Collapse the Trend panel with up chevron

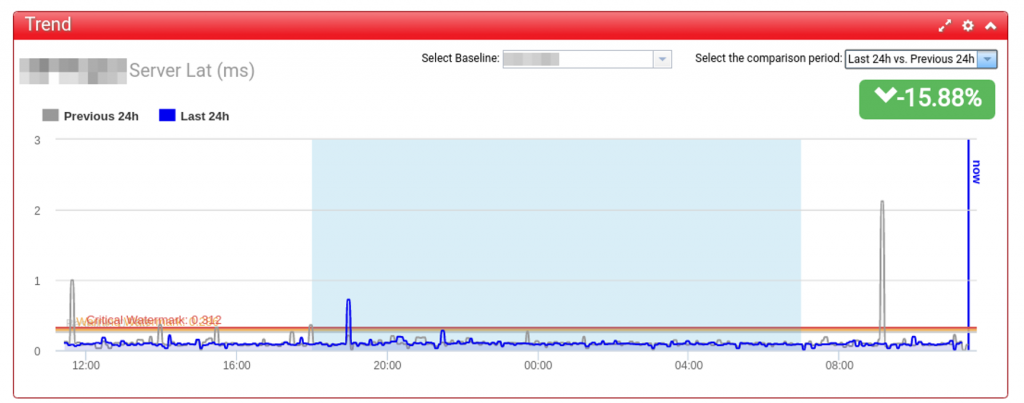991,26
